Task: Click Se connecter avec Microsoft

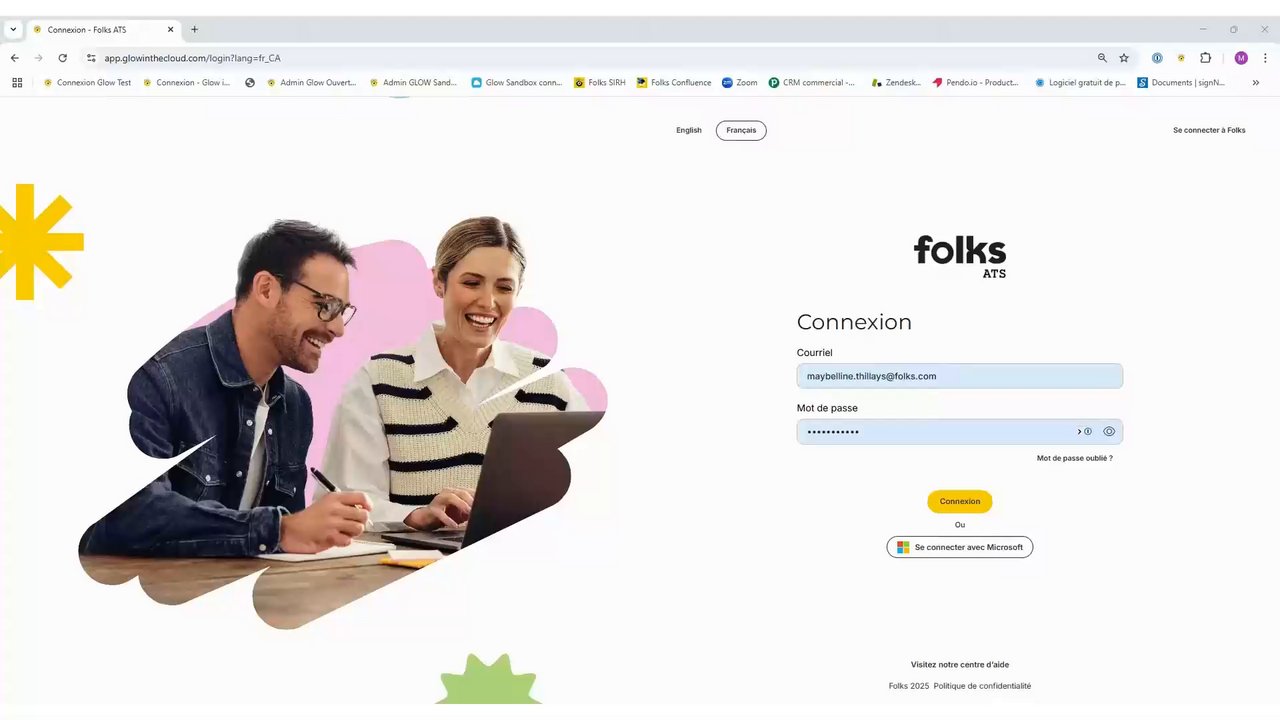Action: pyautogui.click(x=960, y=547)
